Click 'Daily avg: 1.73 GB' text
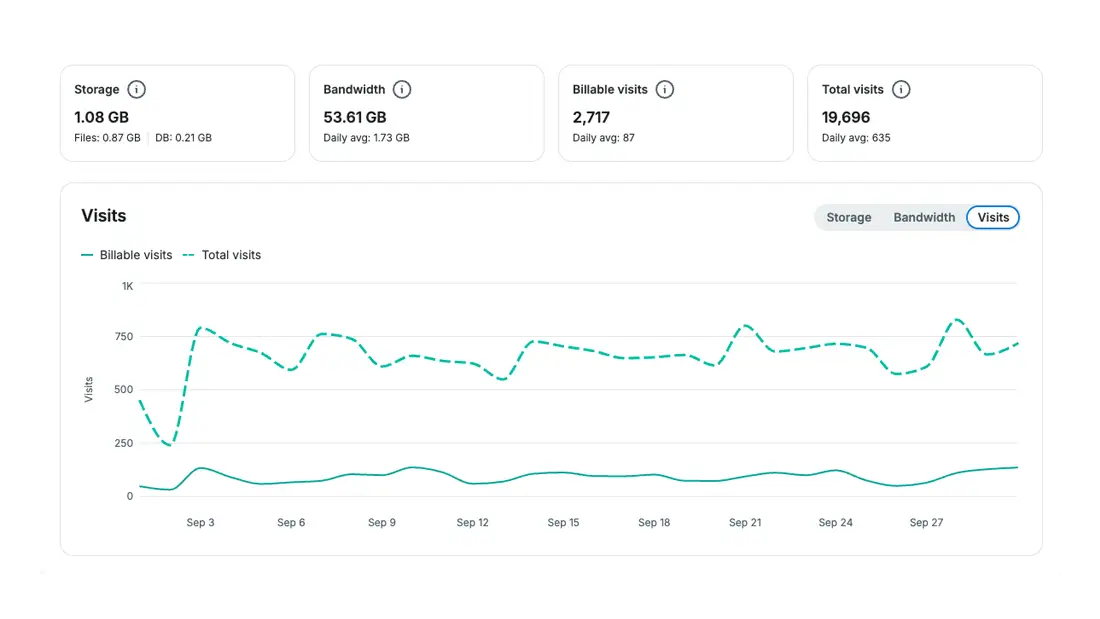 click(366, 138)
